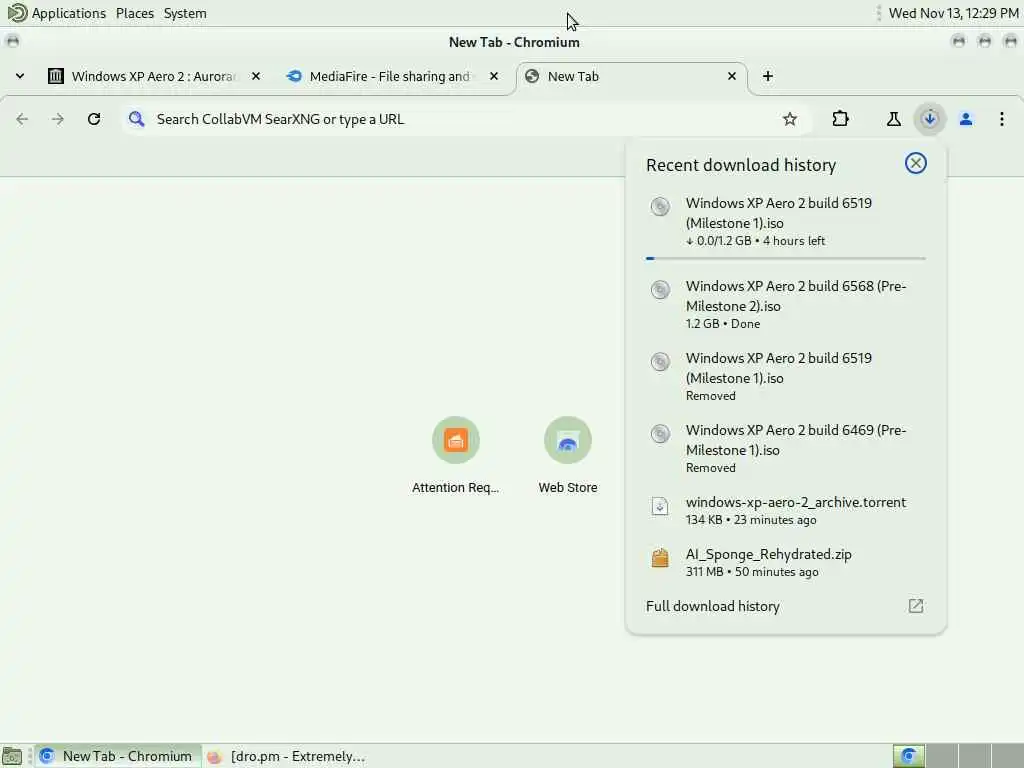This screenshot has height=768, width=1024.
Task: Open Full download history external link icon
Action: [916, 606]
